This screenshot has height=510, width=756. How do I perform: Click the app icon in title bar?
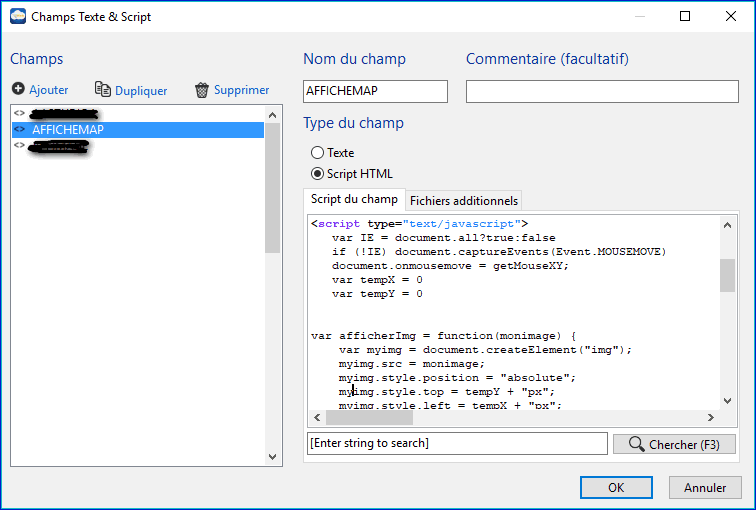[17, 17]
